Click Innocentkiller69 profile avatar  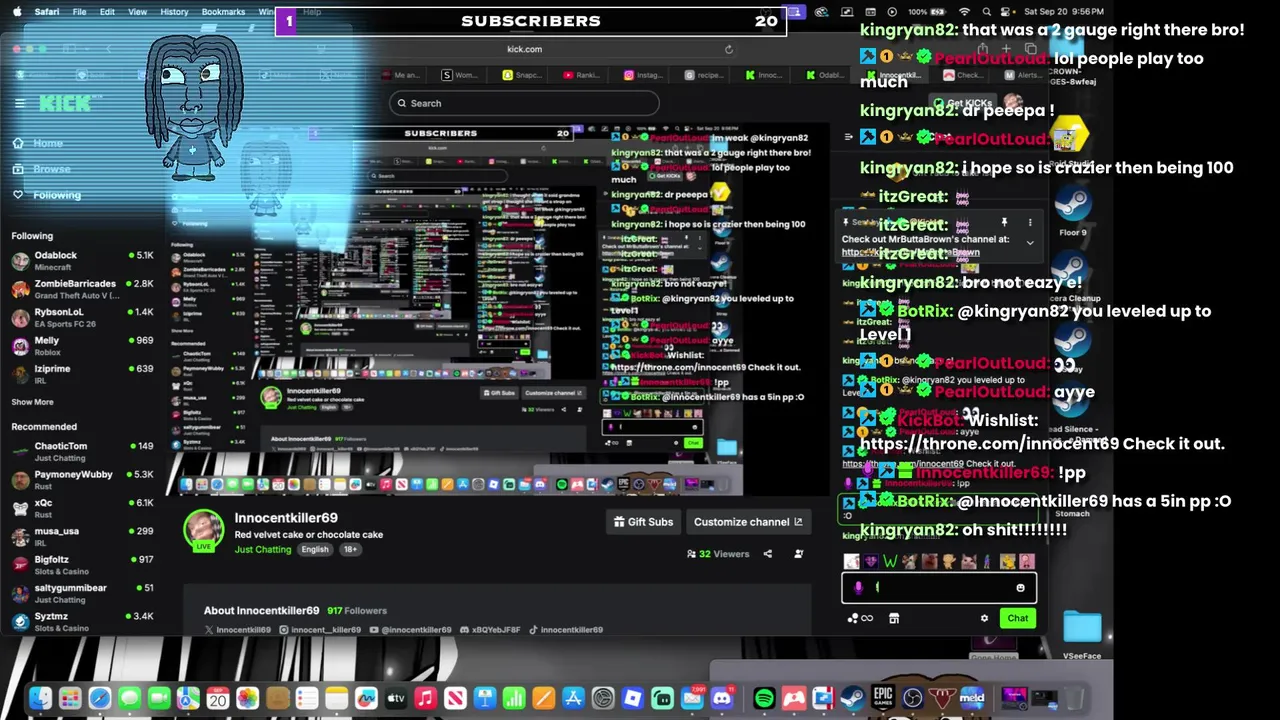point(204,531)
